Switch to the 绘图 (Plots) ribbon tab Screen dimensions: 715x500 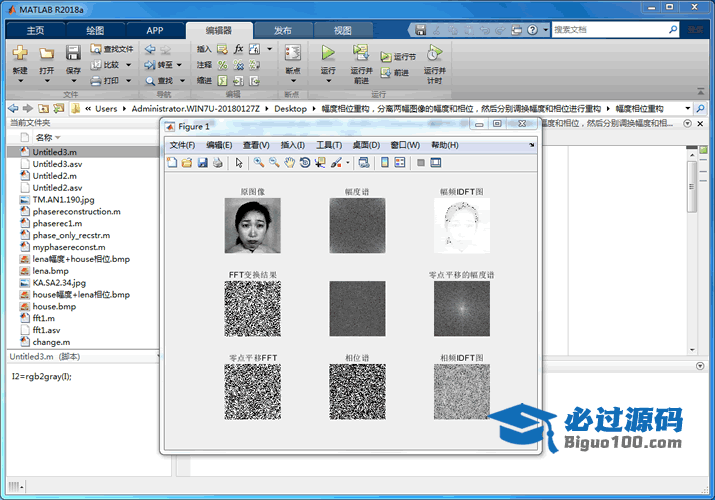point(95,31)
